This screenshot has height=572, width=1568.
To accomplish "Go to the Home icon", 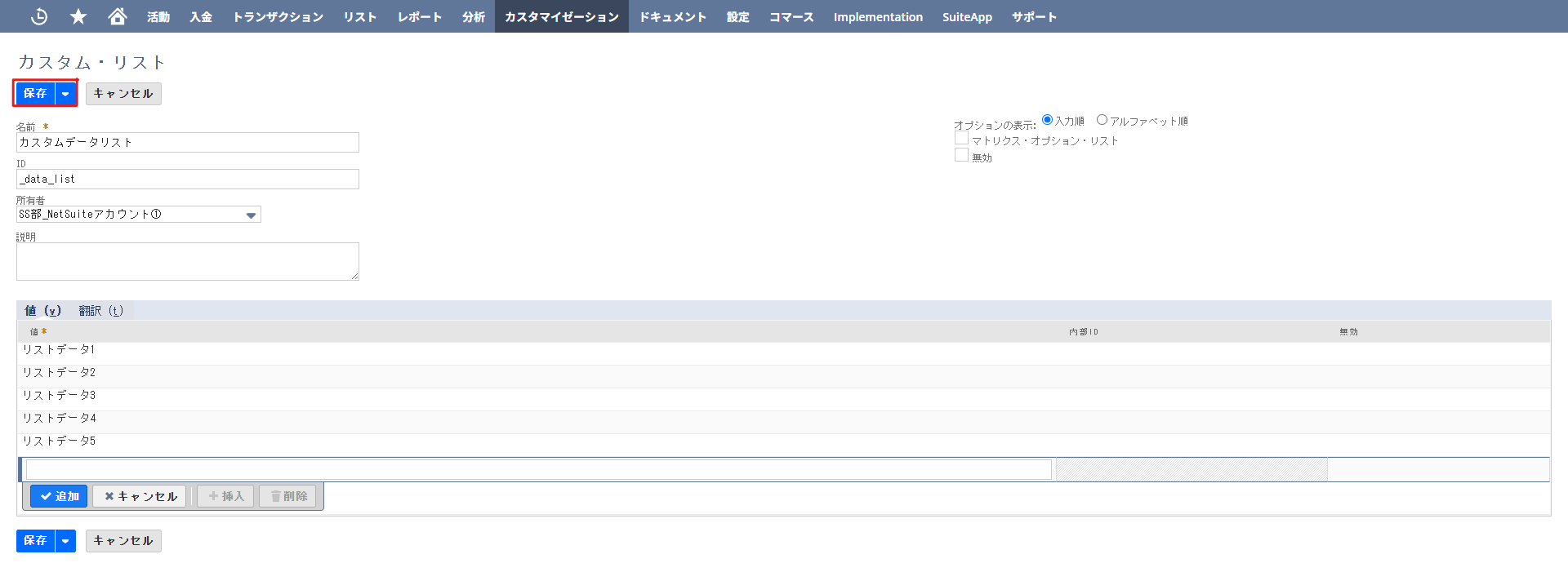I will click(118, 16).
